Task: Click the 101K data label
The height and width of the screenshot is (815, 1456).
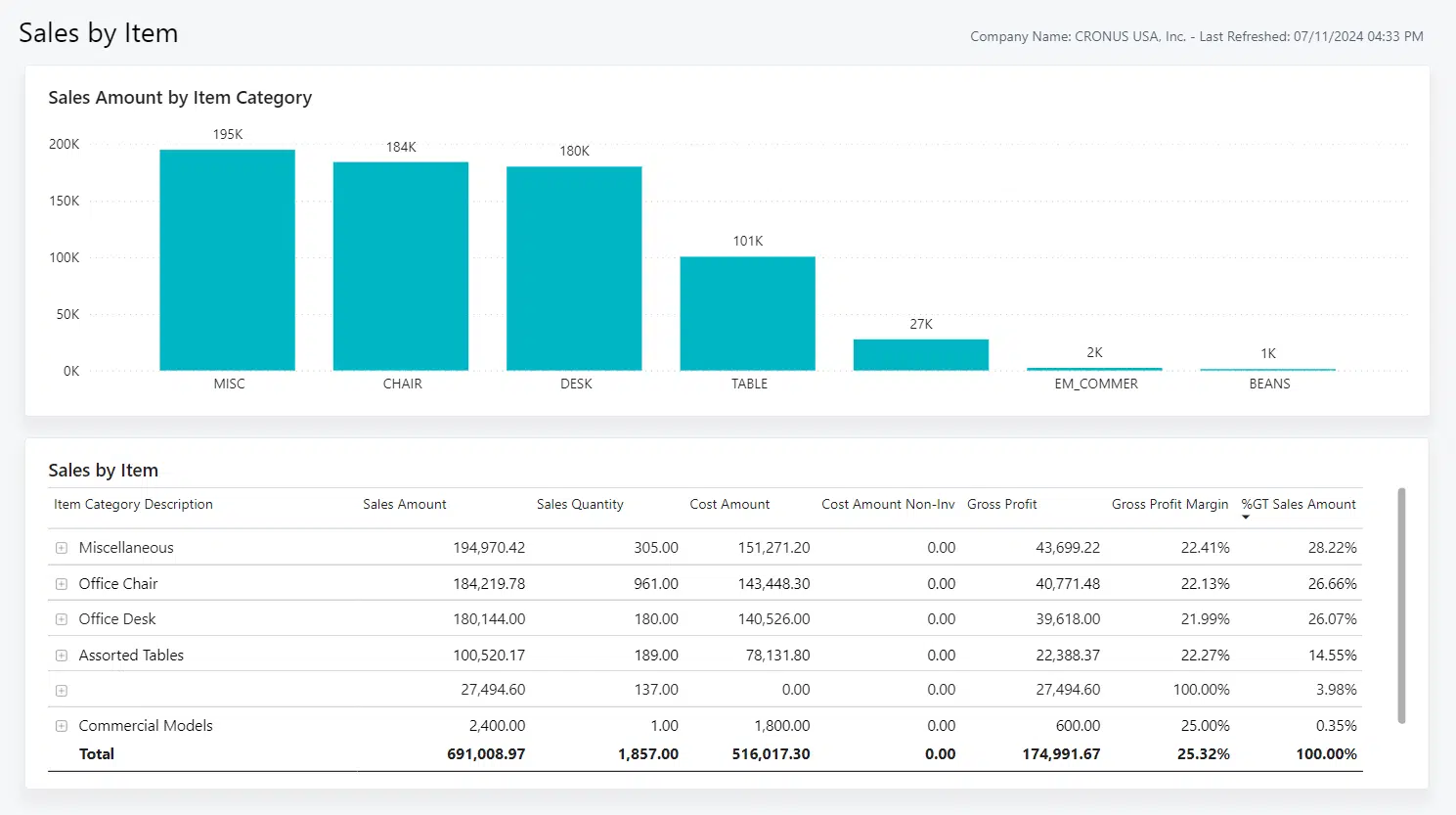Action: 748,241
